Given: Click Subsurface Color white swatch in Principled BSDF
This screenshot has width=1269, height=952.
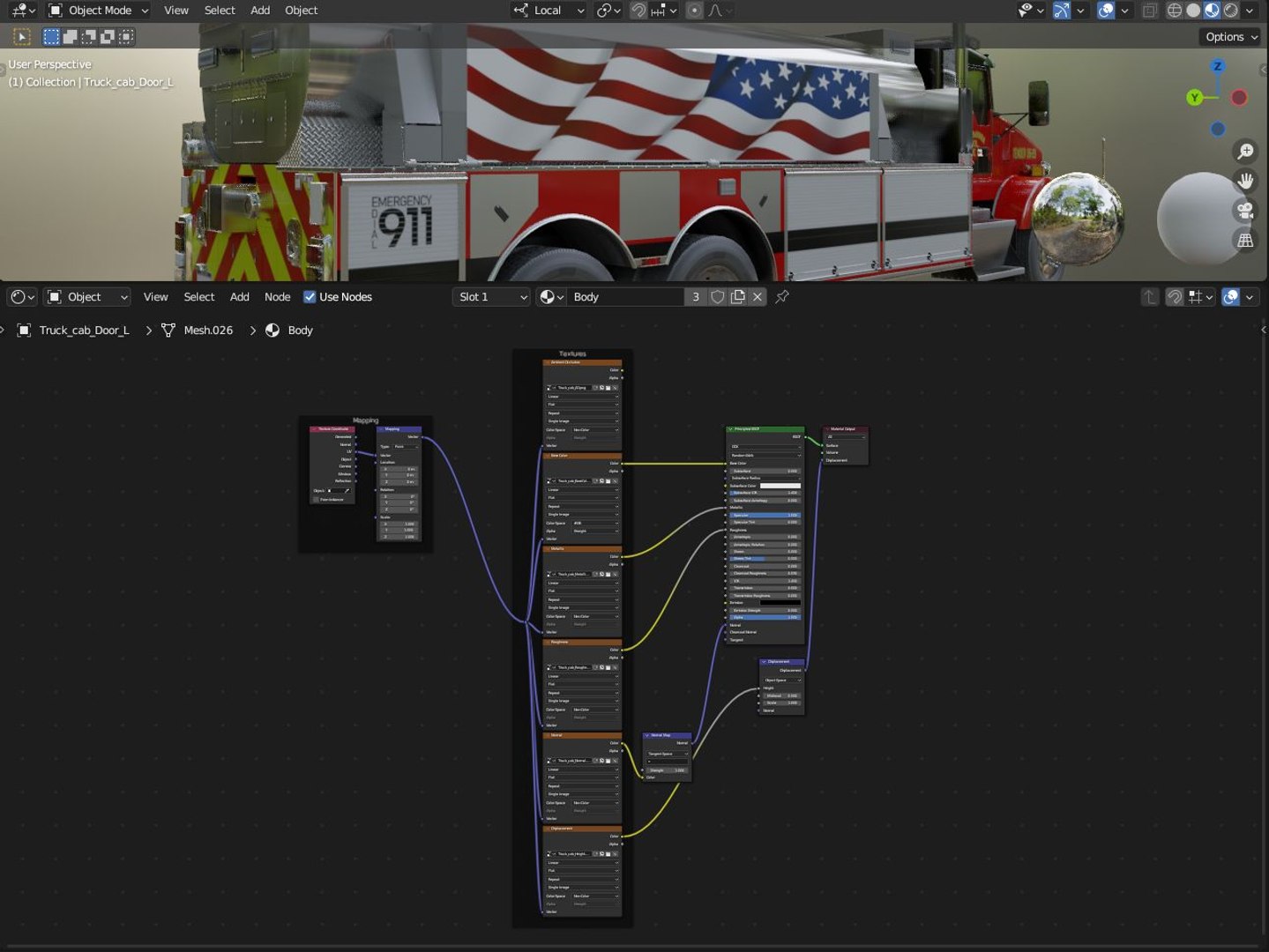Looking at the screenshot, I should pos(780,486).
